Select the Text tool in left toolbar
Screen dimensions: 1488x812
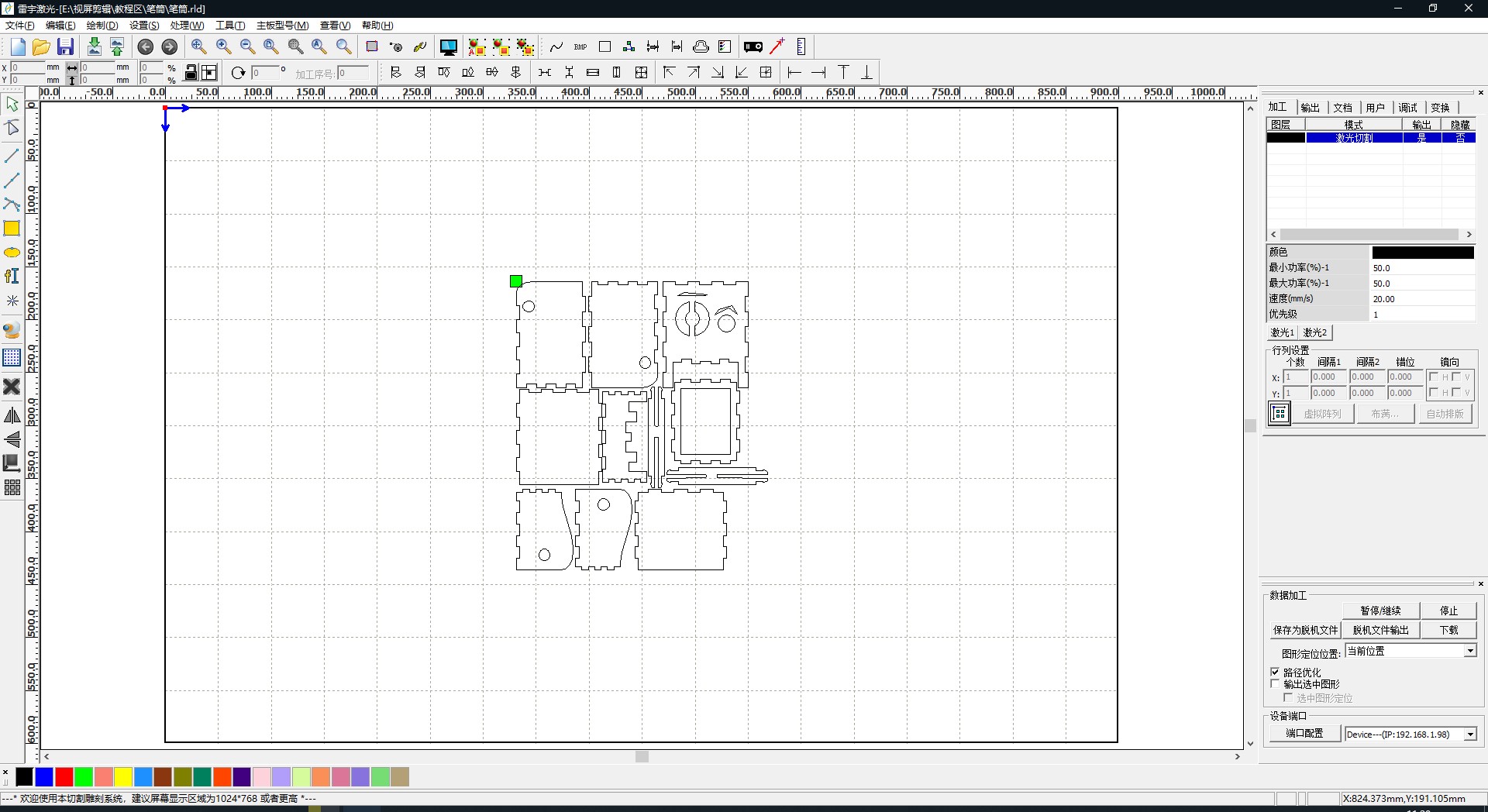tap(12, 276)
